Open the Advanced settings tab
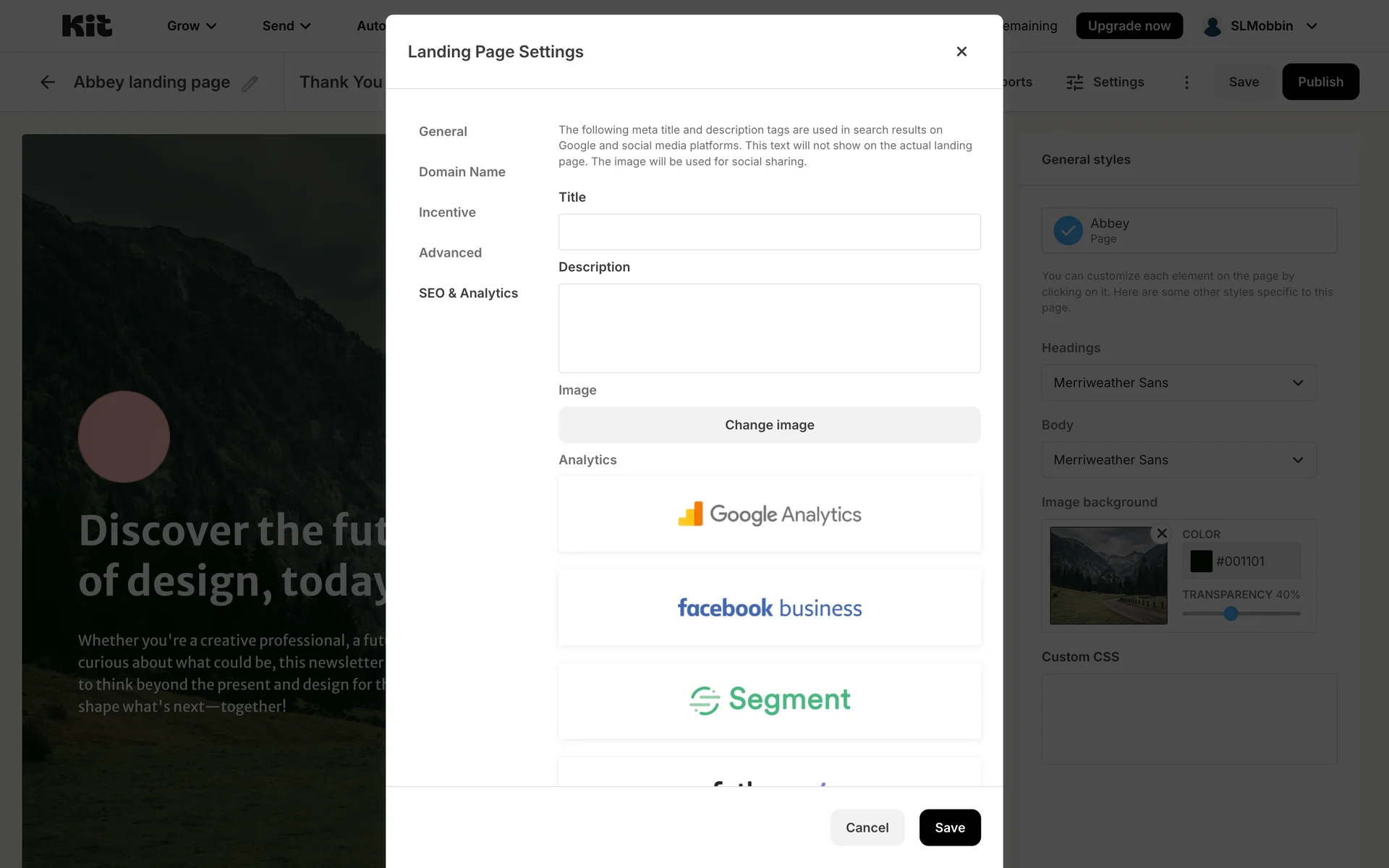Screen dimensions: 1389x868 point(450,253)
